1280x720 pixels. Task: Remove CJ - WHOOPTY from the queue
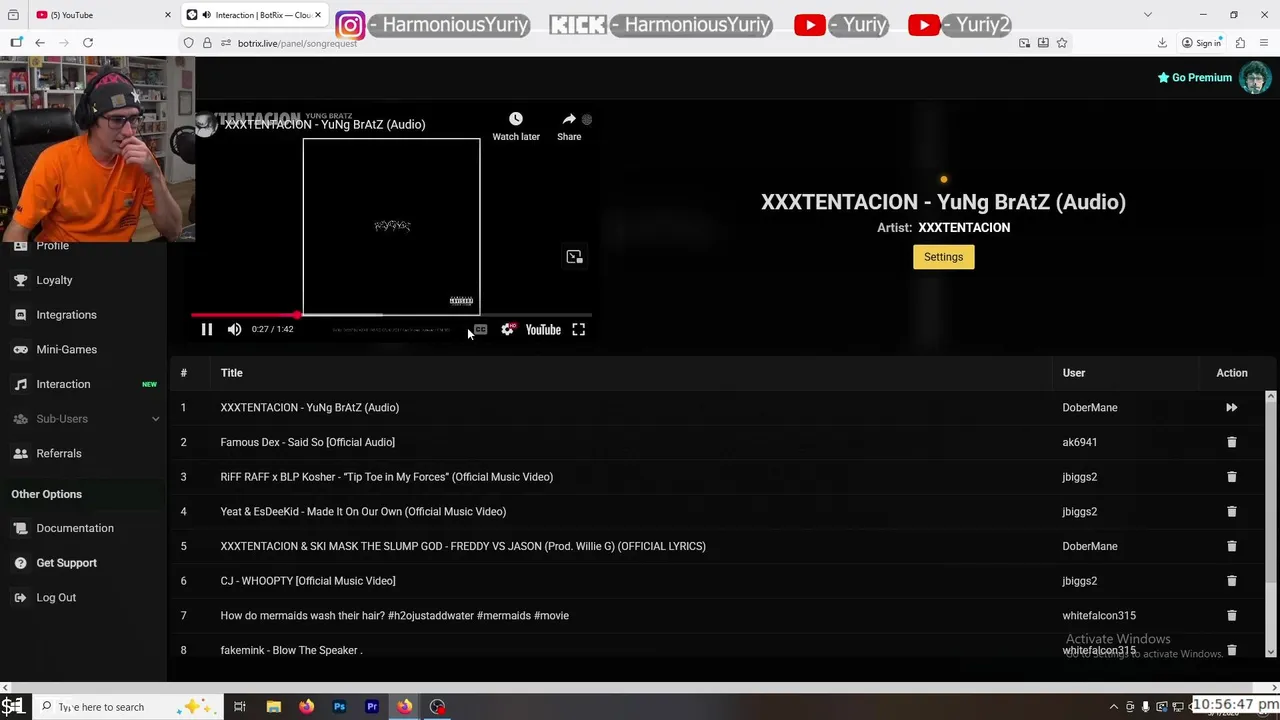[x=1232, y=581]
